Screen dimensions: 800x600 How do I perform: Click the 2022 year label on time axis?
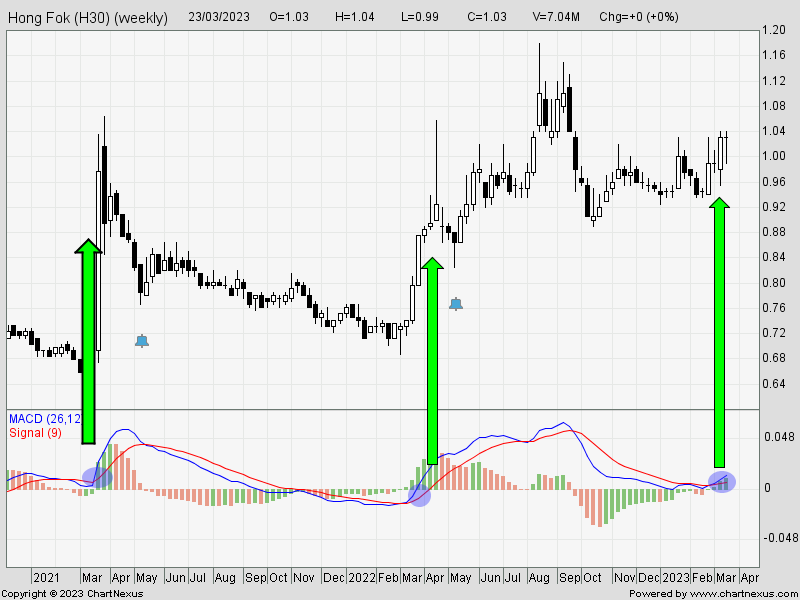(x=362, y=578)
